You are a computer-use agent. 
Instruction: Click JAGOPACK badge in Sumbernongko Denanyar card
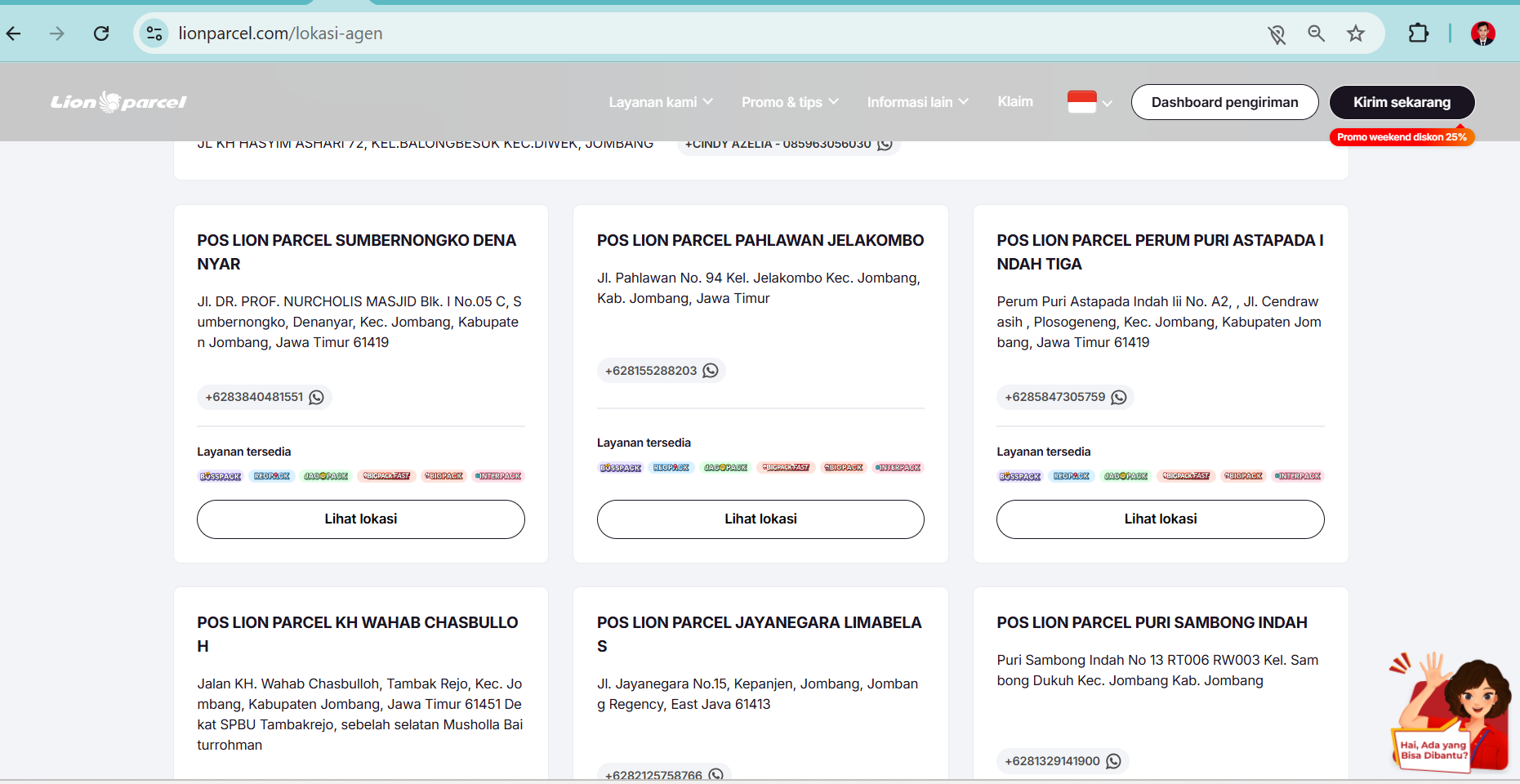[326, 476]
